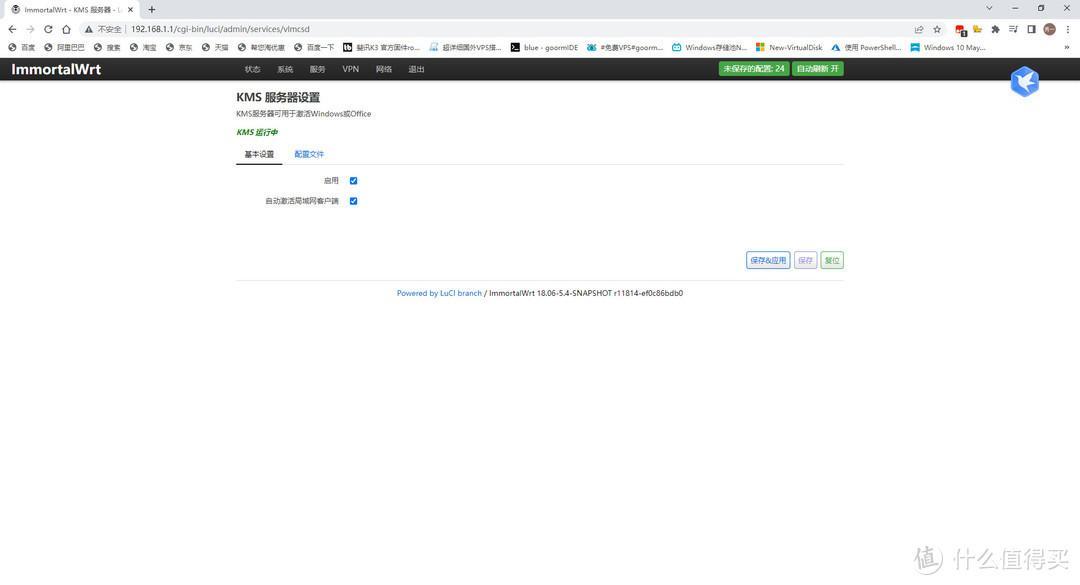Open the VPN menu item

pos(351,69)
